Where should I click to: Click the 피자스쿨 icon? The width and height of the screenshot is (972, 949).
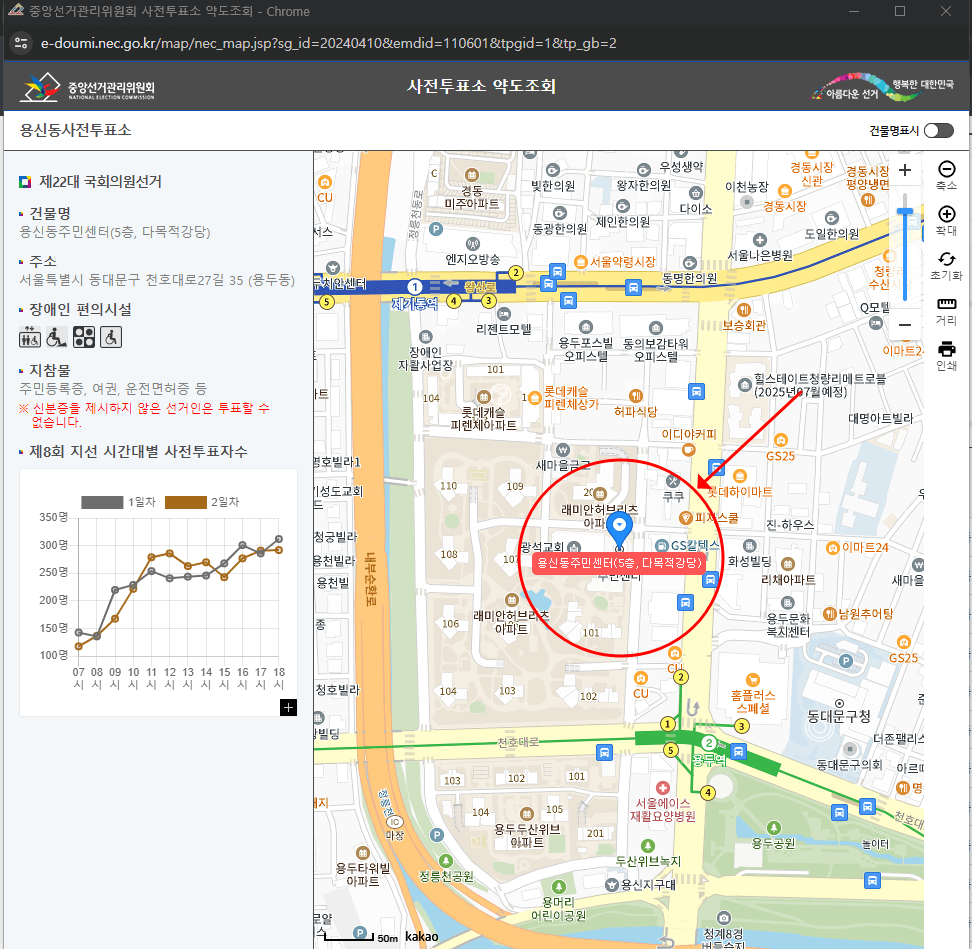(686, 518)
